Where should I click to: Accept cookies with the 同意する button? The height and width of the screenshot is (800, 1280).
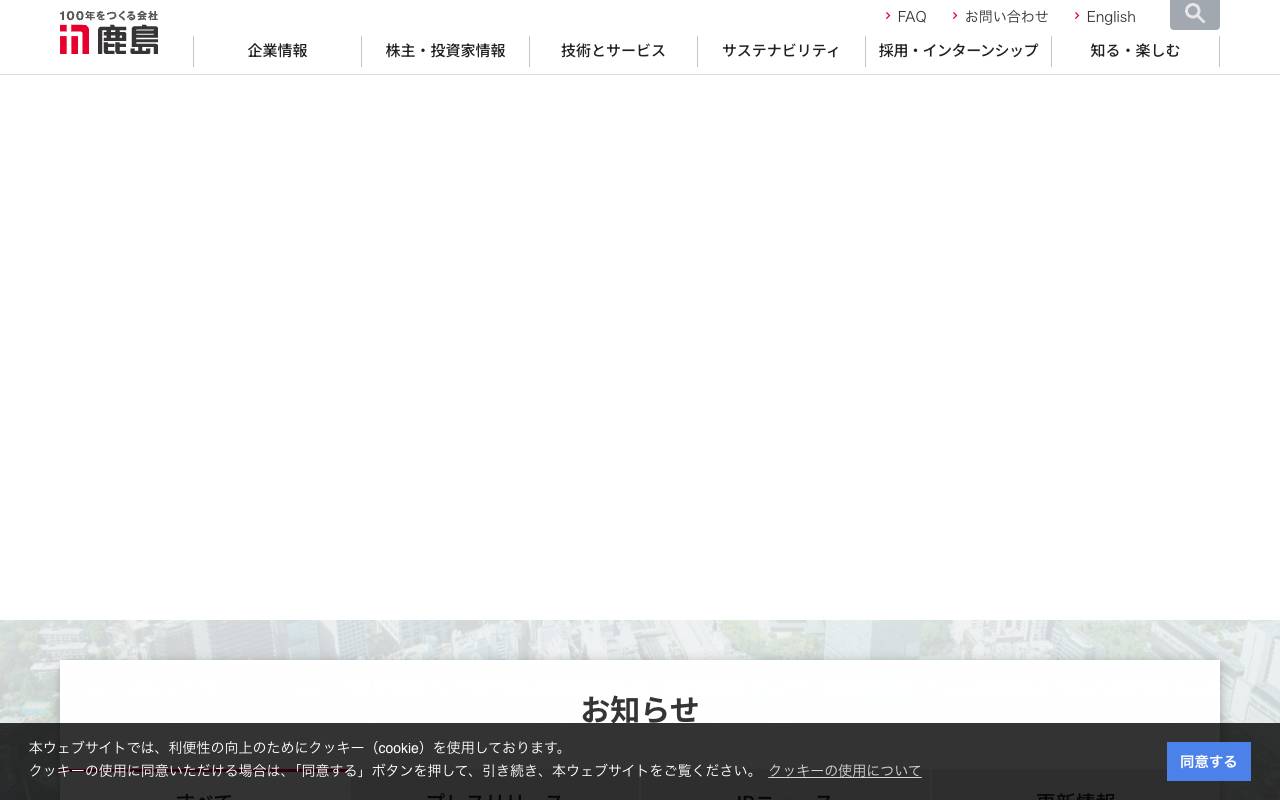(x=1208, y=761)
